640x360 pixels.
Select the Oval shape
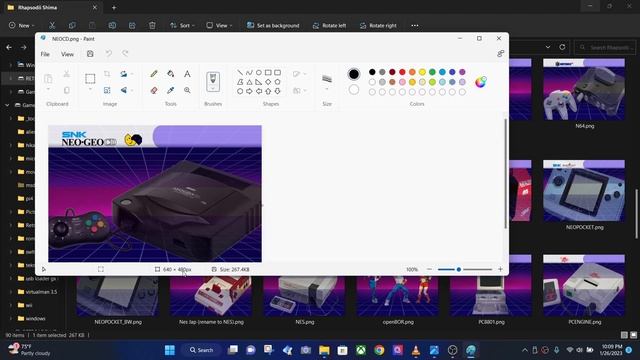pos(258,73)
